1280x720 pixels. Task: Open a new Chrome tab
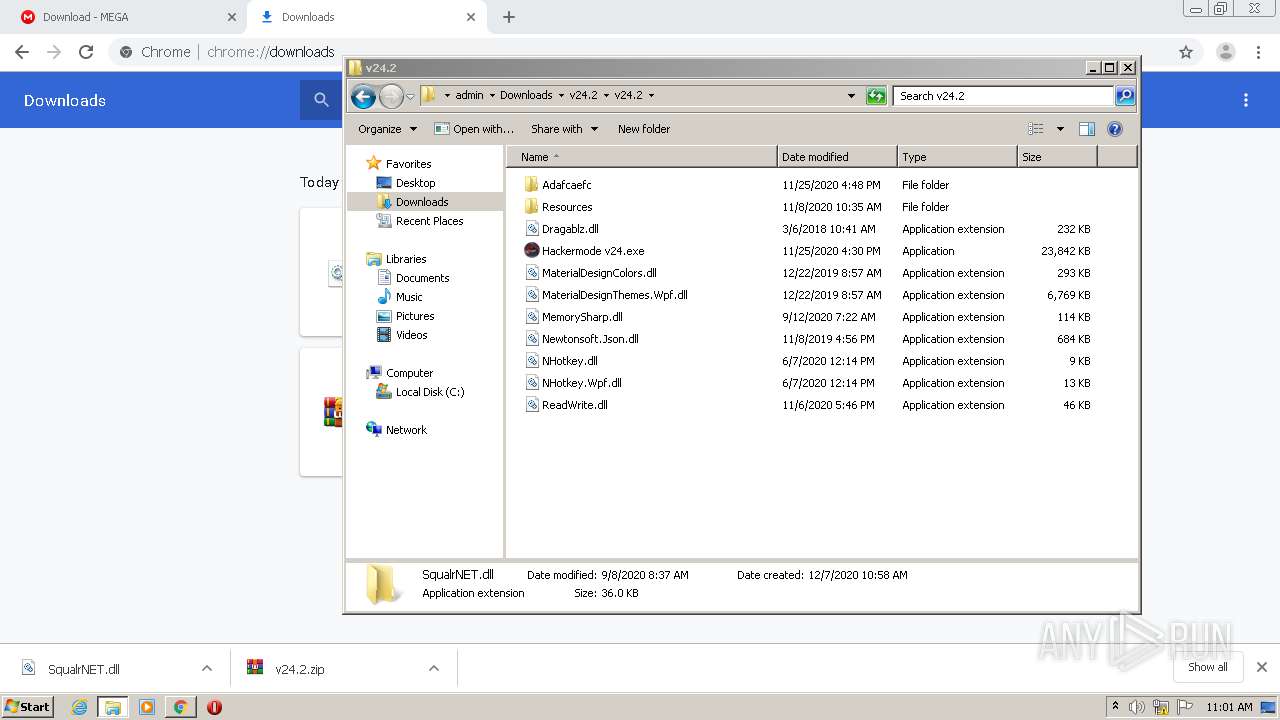pyautogui.click(x=508, y=17)
